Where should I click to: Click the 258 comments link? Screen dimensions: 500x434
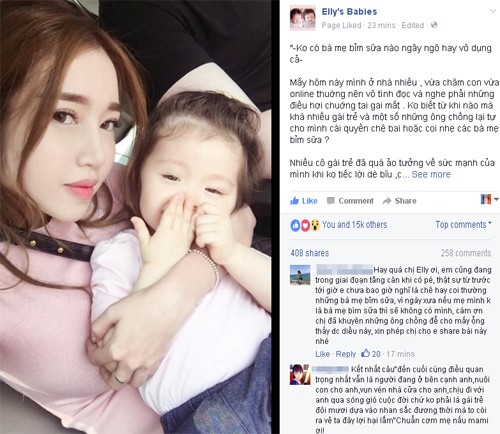tap(466, 253)
